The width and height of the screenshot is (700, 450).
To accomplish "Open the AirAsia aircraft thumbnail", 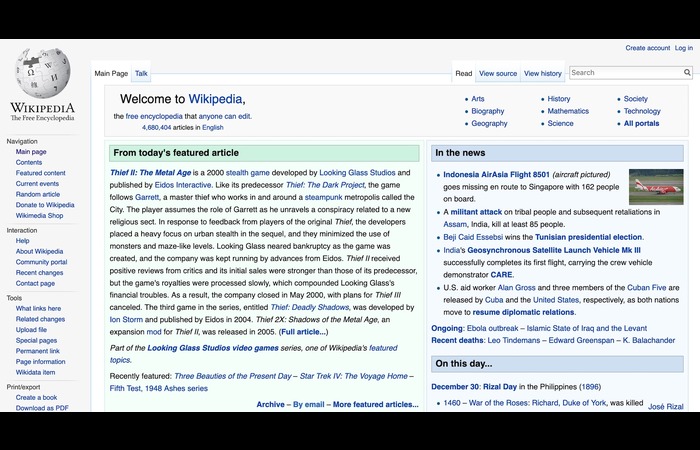I will tap(656, 187).
